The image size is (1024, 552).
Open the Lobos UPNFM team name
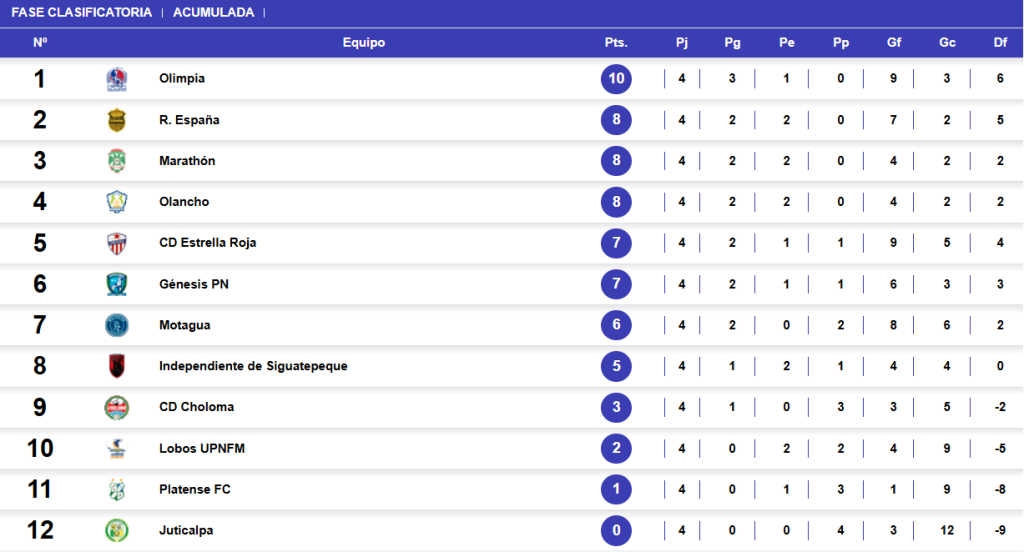point(202,448)
